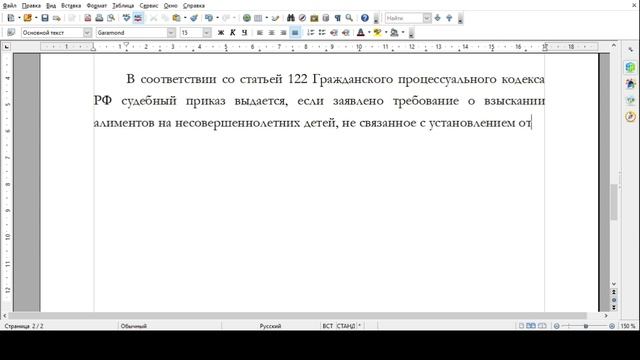
Task: Align text right
Action: click(283, 32)
